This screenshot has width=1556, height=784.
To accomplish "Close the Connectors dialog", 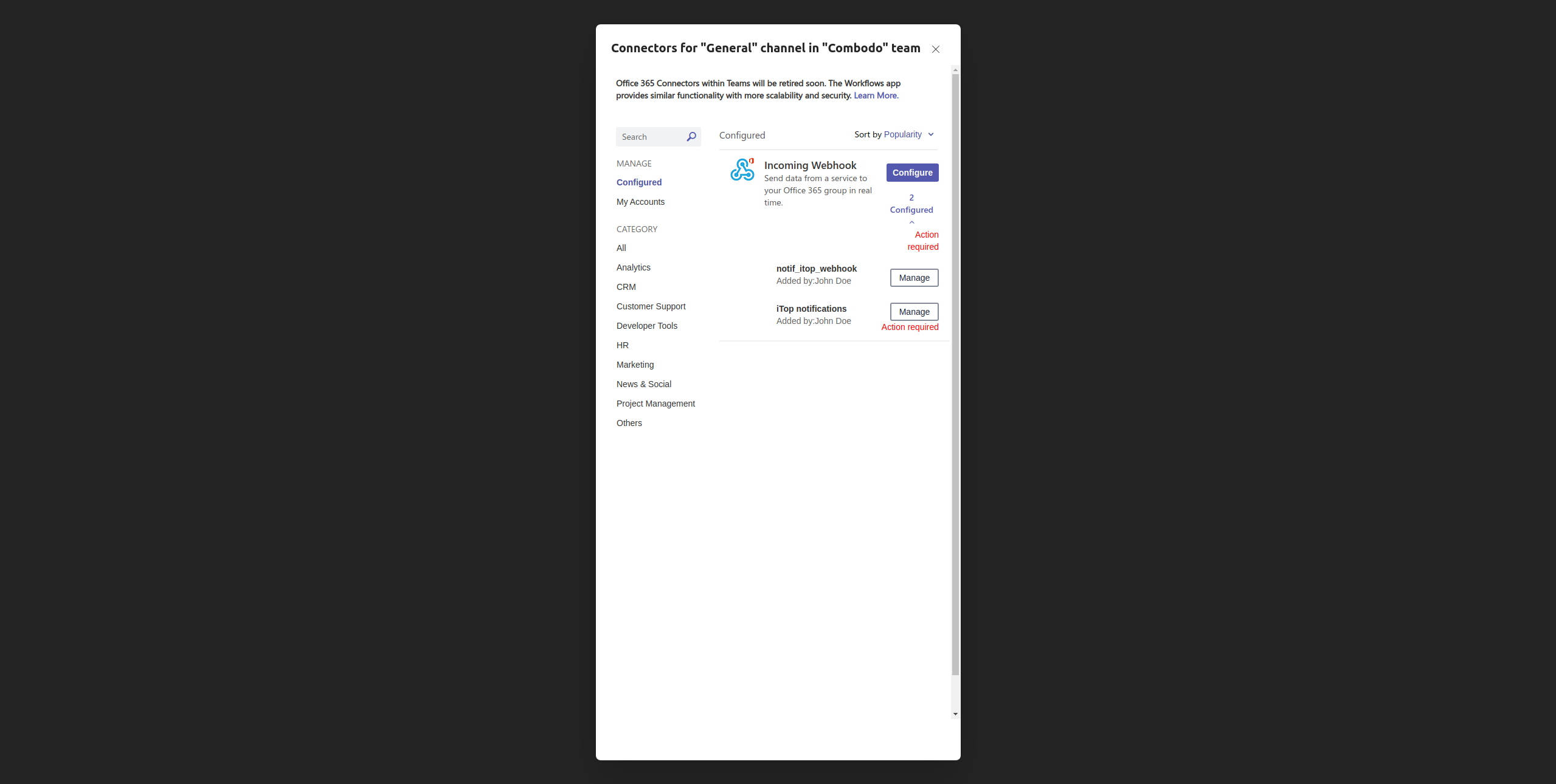I will tap(935, 49).
